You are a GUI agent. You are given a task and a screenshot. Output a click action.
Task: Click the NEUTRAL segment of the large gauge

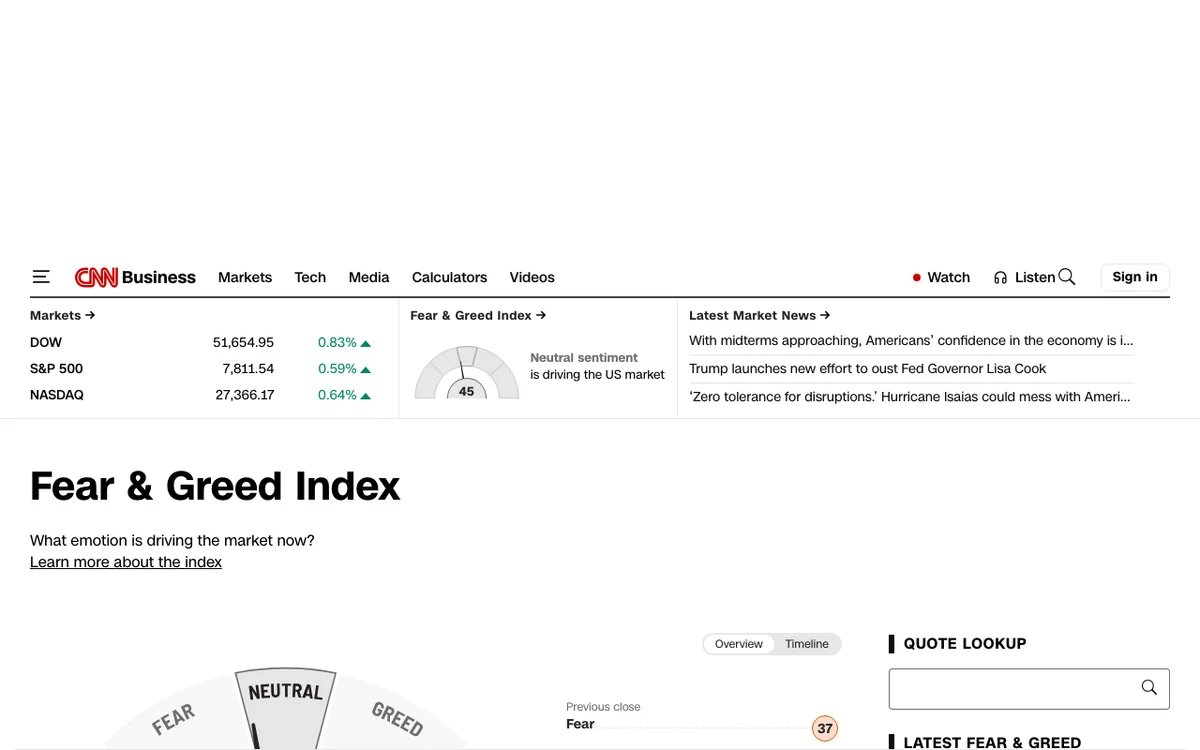286,708
